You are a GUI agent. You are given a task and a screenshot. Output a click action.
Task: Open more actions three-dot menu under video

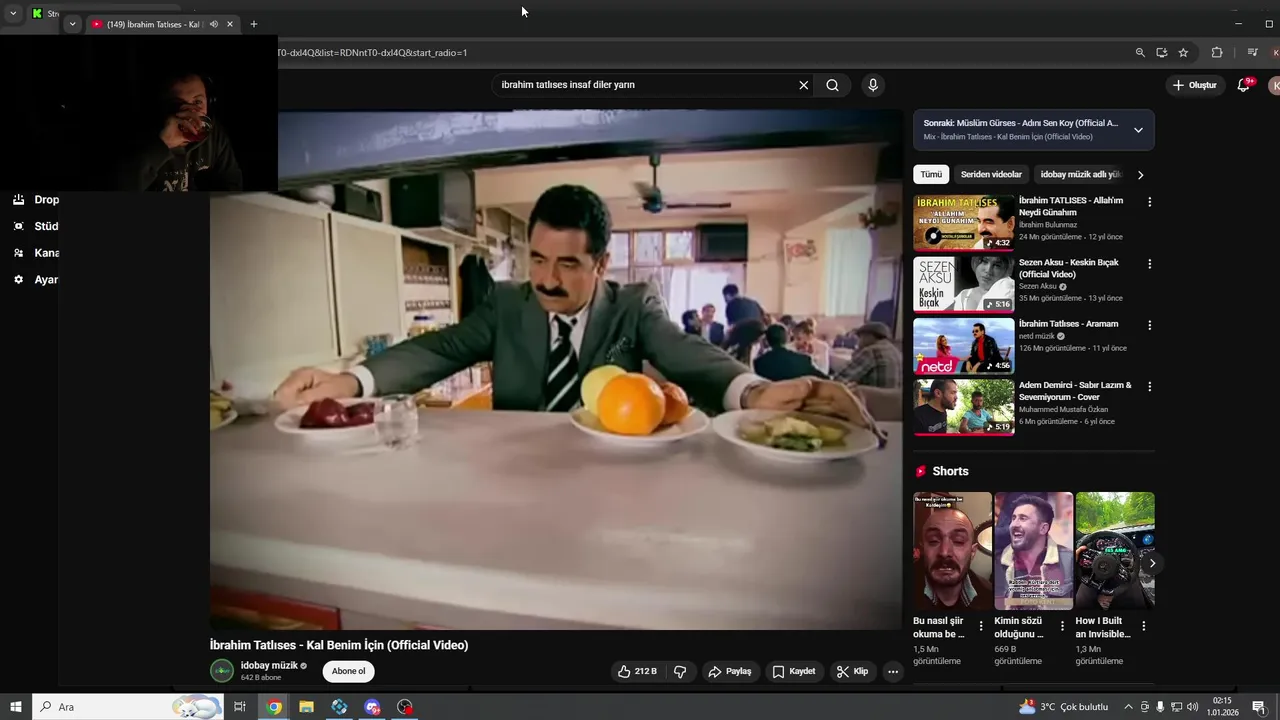point(893,671)
